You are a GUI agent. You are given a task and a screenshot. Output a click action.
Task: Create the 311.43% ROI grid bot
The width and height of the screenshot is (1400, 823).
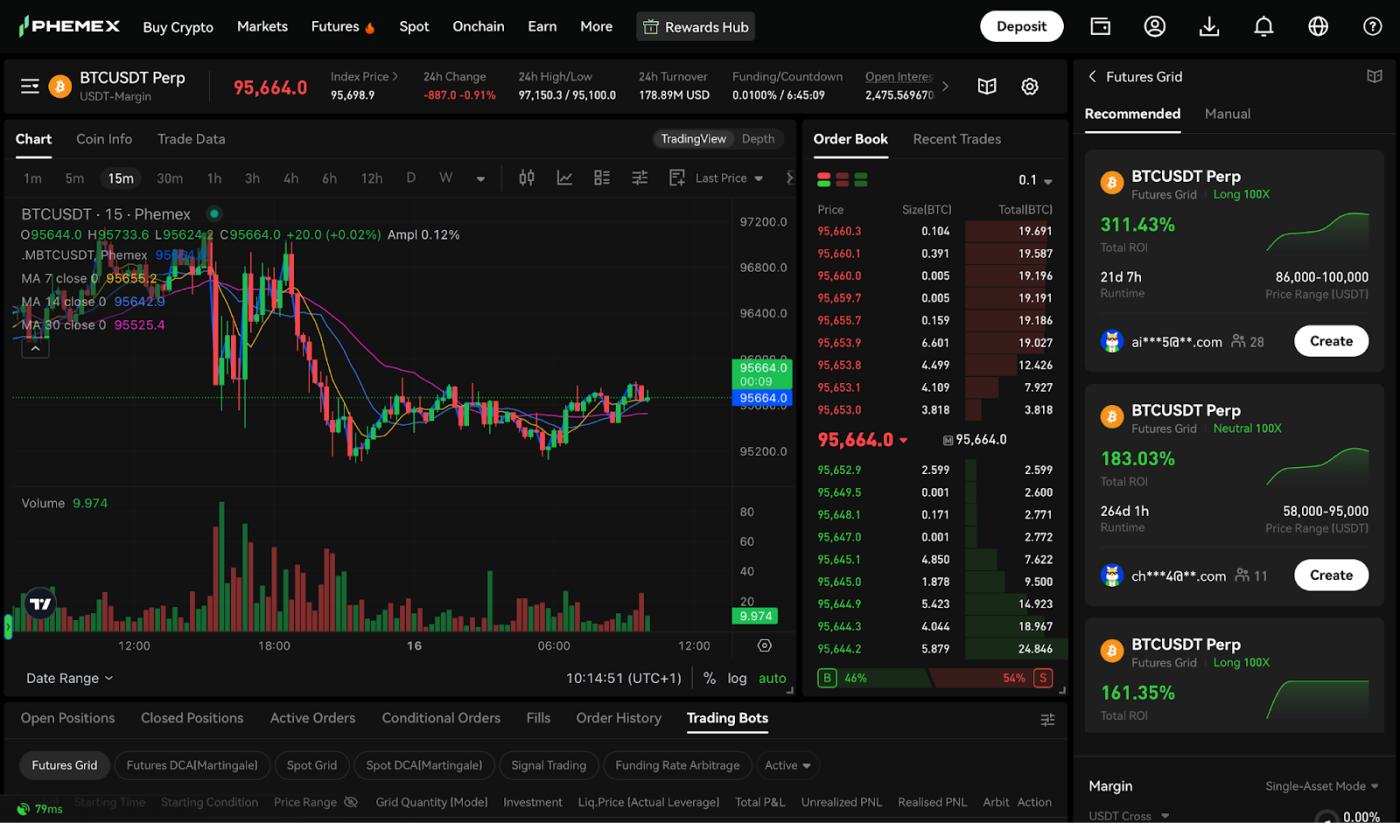[1331, 340]
